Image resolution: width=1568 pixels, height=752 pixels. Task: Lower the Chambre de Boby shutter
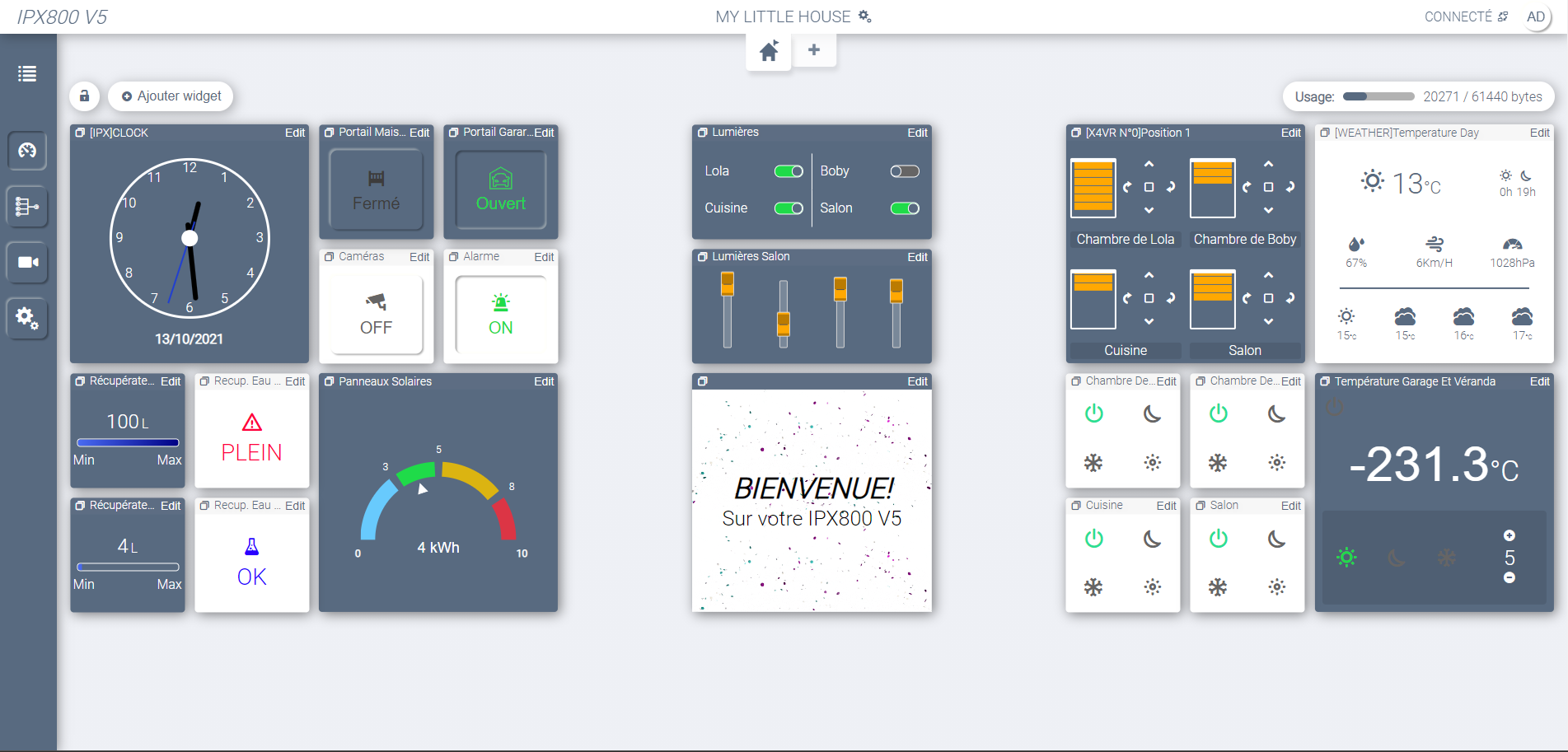(1268, 210)
